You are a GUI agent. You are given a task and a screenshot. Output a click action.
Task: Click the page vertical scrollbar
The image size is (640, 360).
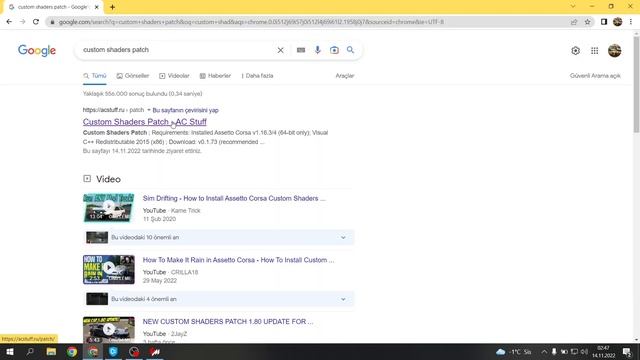(x=636, y=85)
